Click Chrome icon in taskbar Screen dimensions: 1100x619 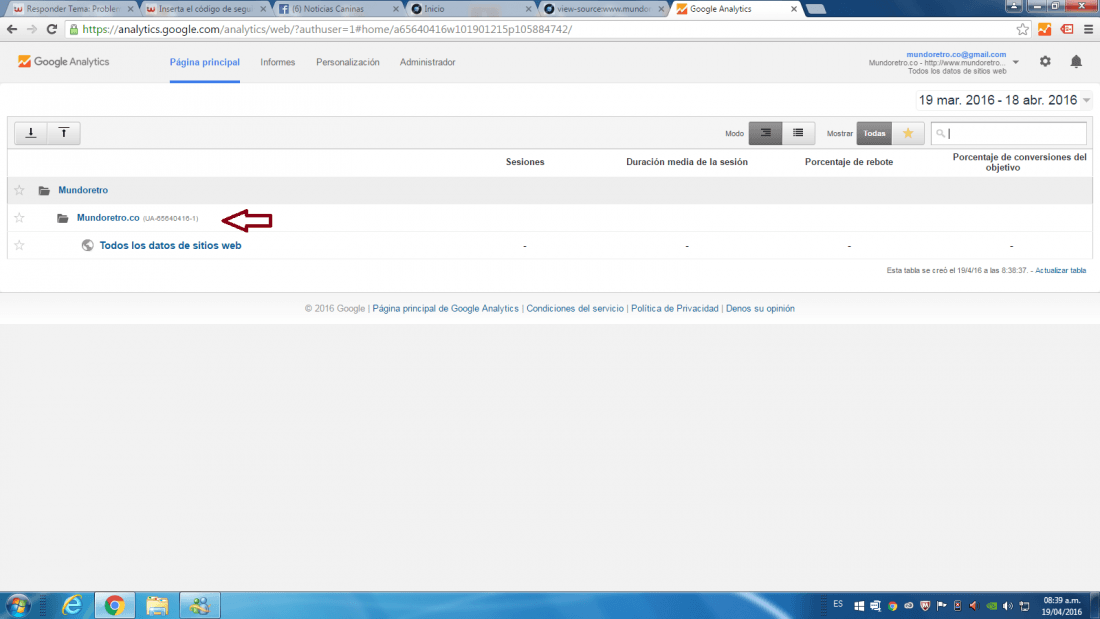click(x=114, y=605)
